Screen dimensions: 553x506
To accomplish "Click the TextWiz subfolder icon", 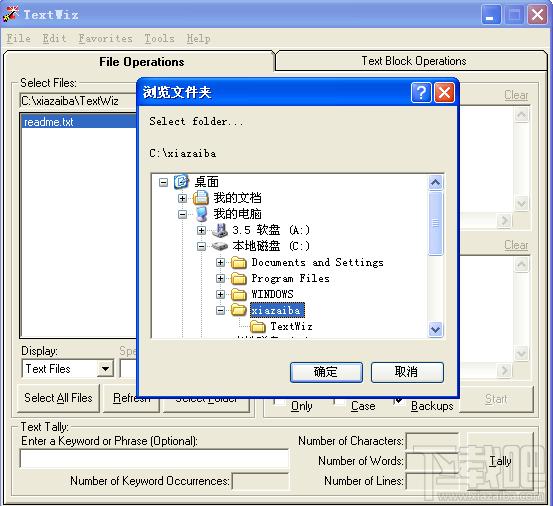I will click(258, 327).
